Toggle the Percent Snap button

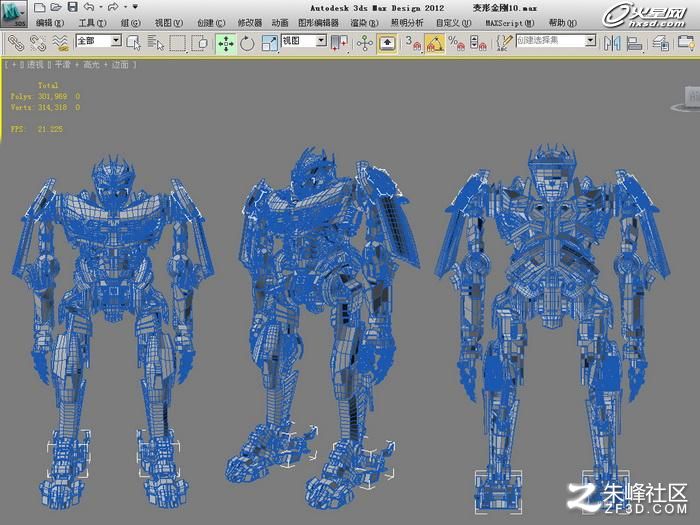[456, 43]
